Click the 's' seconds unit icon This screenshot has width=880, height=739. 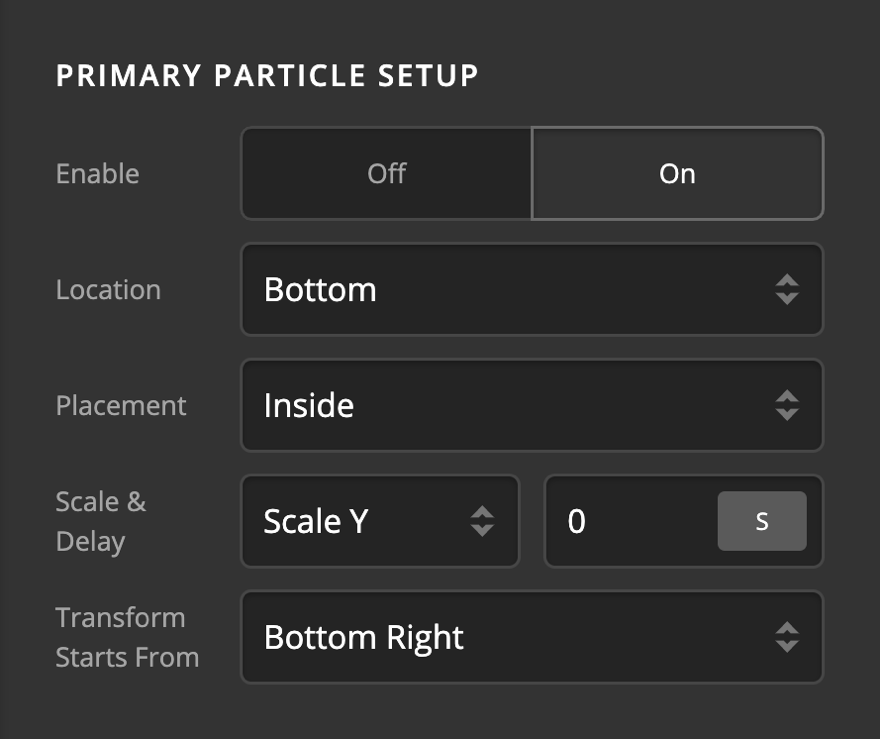point(762,521)
